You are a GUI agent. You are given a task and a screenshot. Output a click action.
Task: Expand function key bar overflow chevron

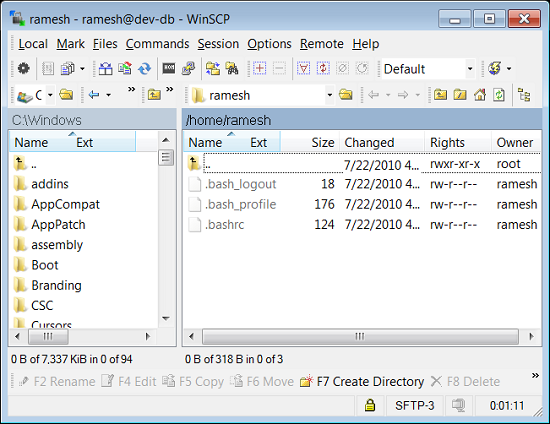535,376
